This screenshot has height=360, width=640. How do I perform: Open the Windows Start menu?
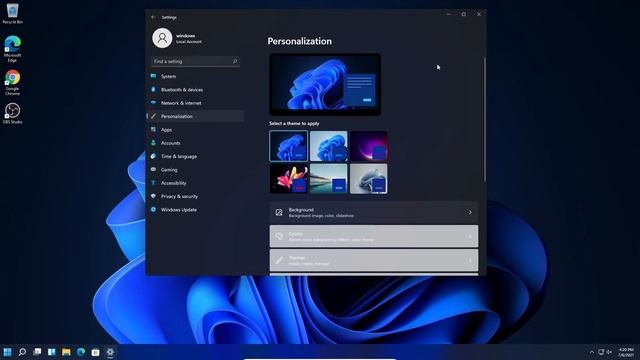[7, 352]
